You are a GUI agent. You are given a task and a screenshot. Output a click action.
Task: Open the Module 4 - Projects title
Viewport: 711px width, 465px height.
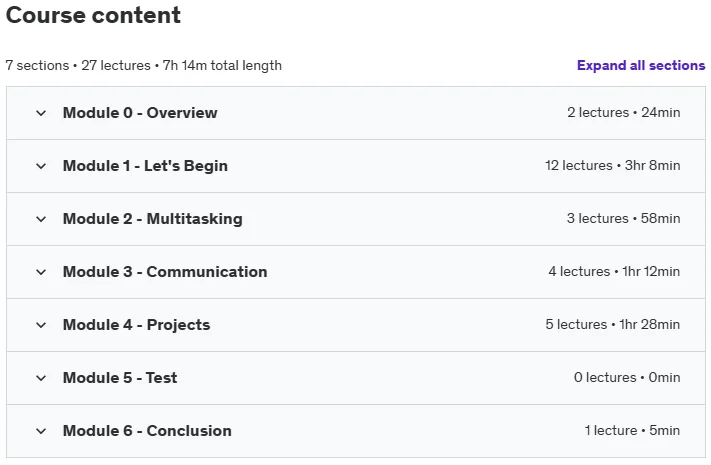click(x=136, y=325)
